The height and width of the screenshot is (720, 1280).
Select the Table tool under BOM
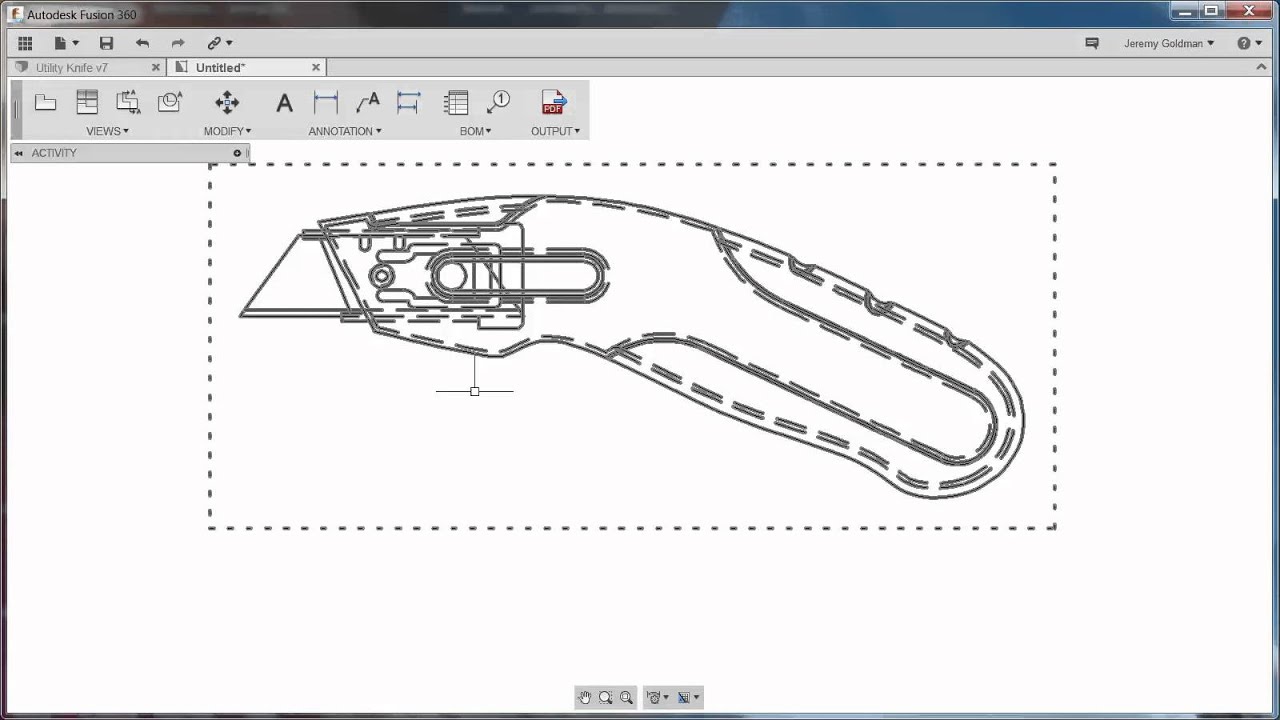pos(456,102)
